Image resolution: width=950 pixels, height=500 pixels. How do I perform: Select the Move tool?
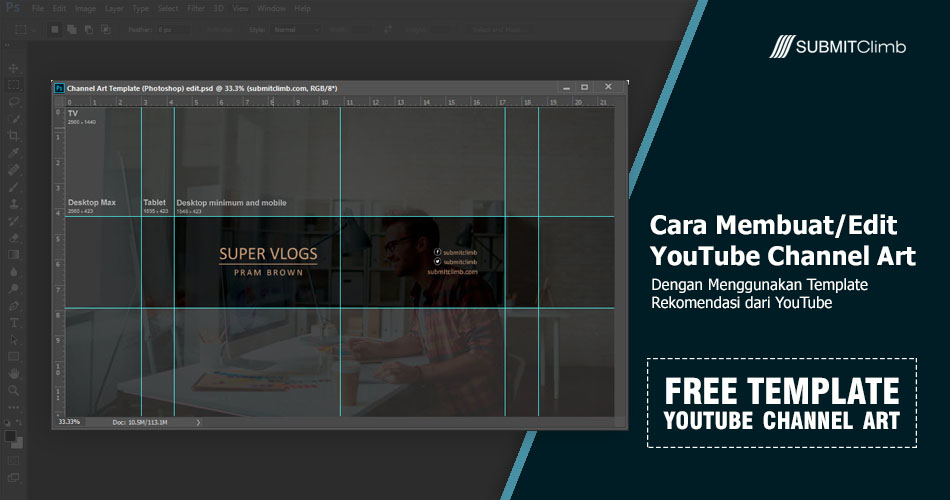tap(13, 68)
